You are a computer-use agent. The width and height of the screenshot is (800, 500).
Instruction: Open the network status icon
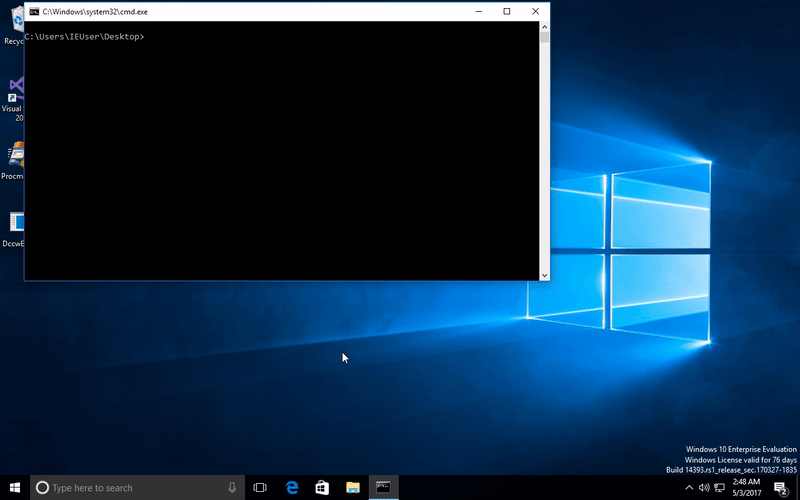pyautogui.click(x=719, y=488)
